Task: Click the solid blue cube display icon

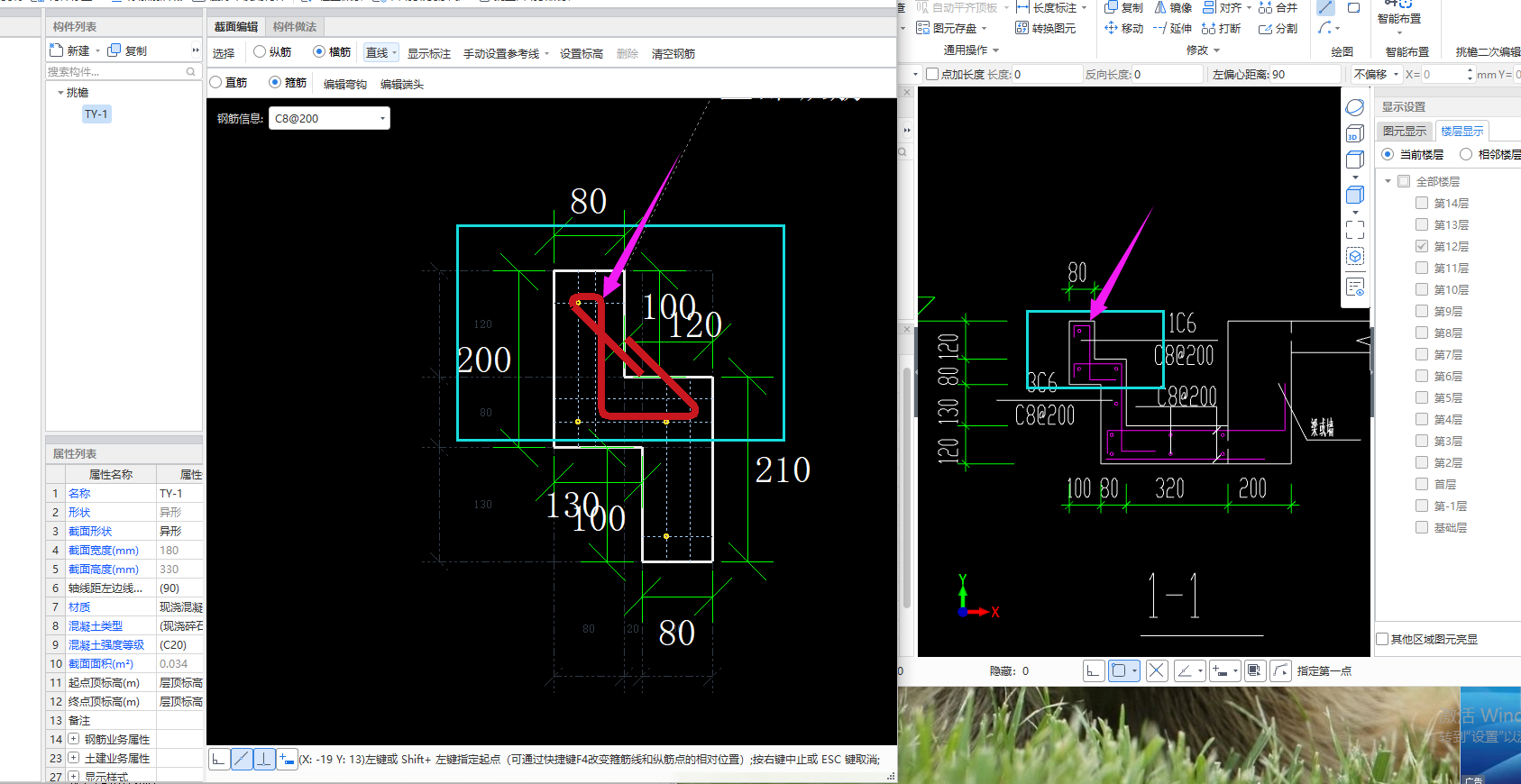Action: coord(1355,195)
